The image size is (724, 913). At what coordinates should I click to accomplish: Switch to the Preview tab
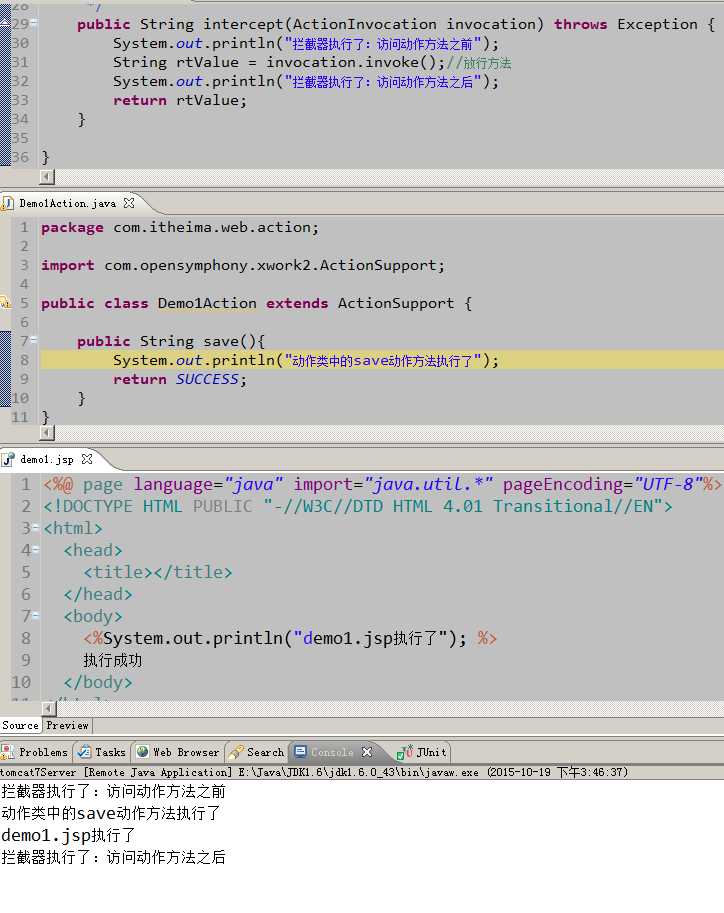coord(67,726)
